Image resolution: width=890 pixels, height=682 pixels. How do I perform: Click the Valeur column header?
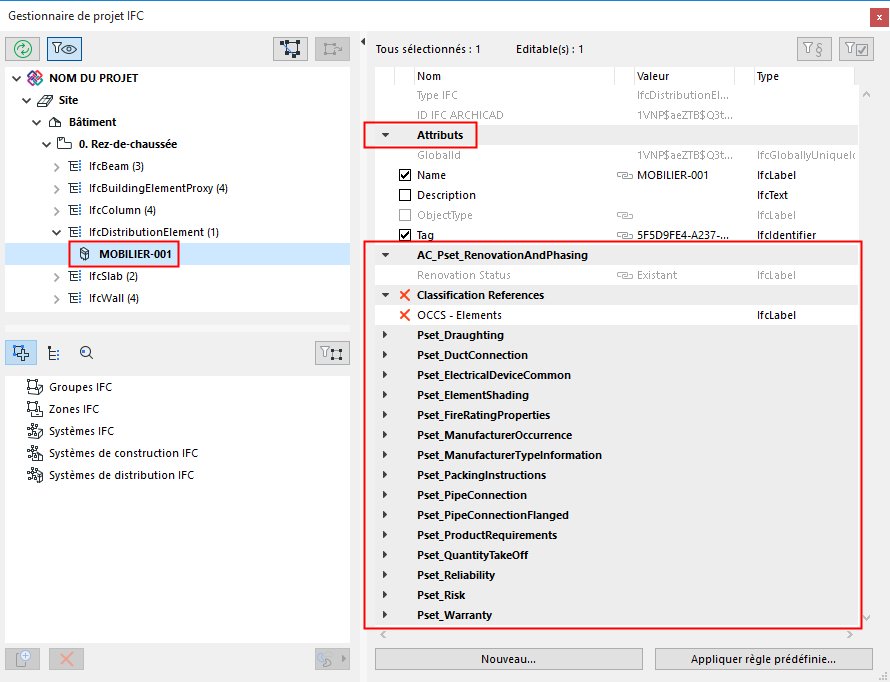tap(684, 76)
